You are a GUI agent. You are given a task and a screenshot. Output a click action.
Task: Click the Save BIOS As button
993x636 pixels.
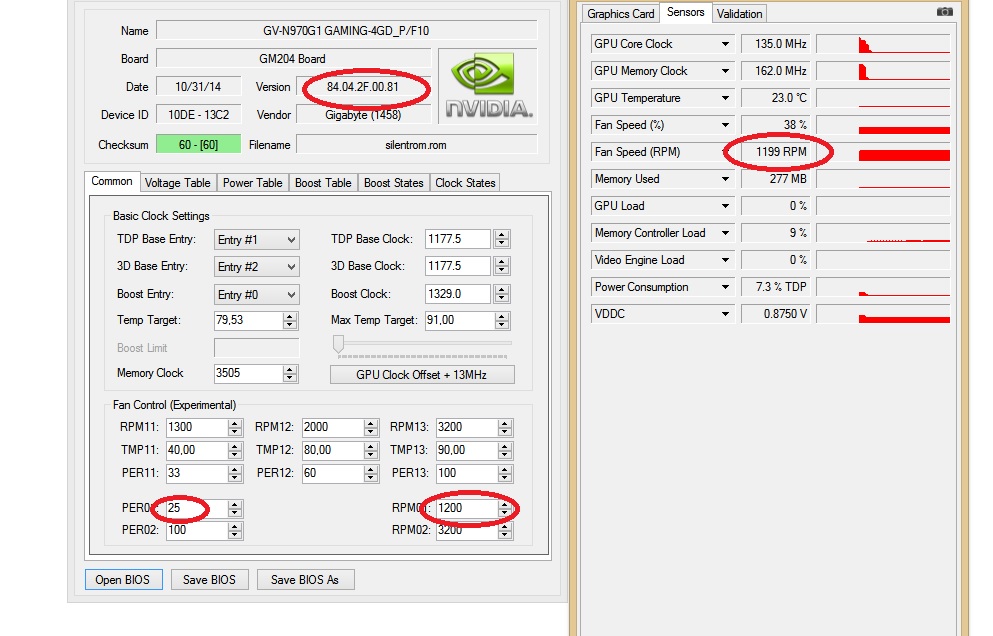pyautogui.click(x=305, y=580)
